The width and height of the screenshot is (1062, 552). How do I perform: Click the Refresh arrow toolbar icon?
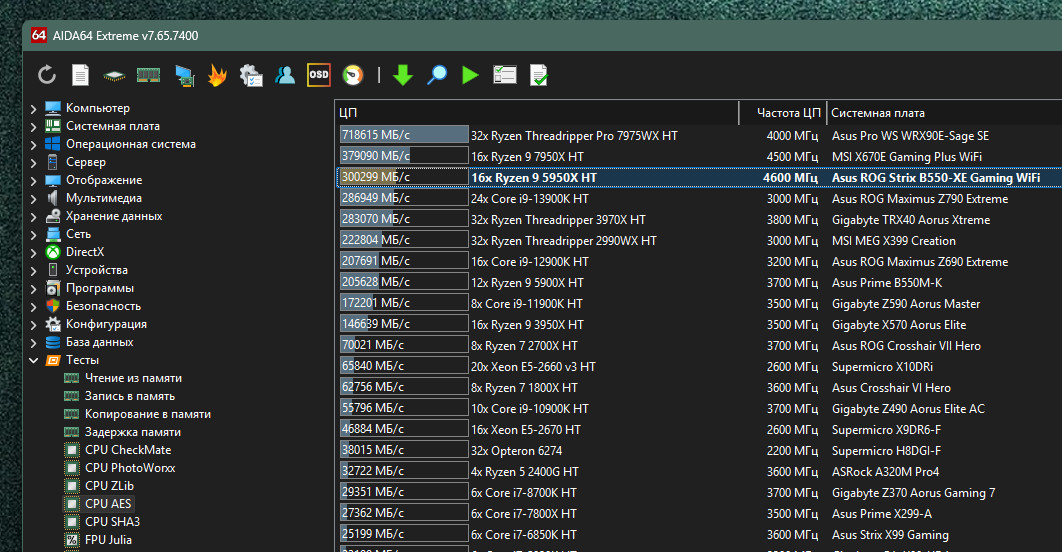(x=47, y=75)
